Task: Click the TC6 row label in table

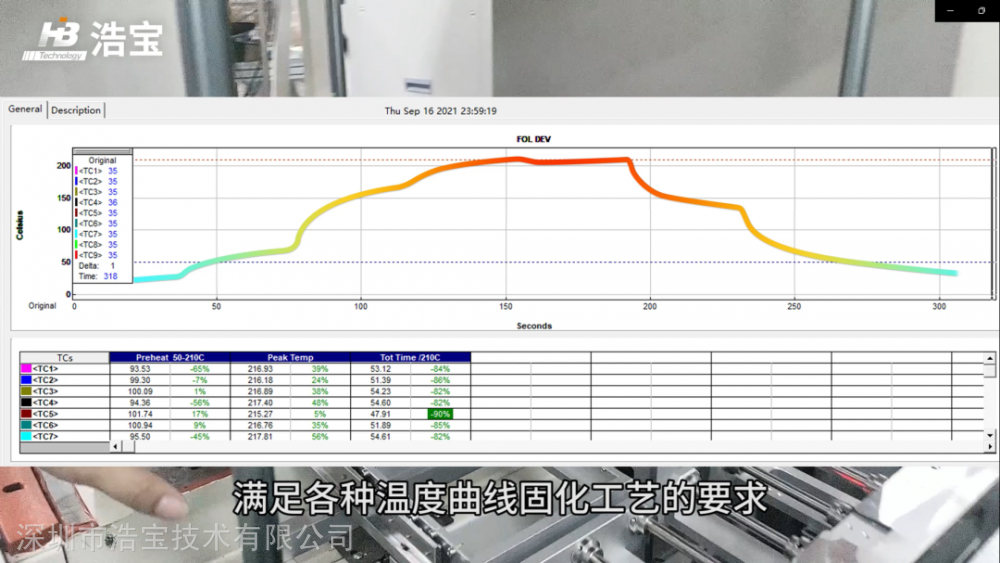Action: pos(45,425)
